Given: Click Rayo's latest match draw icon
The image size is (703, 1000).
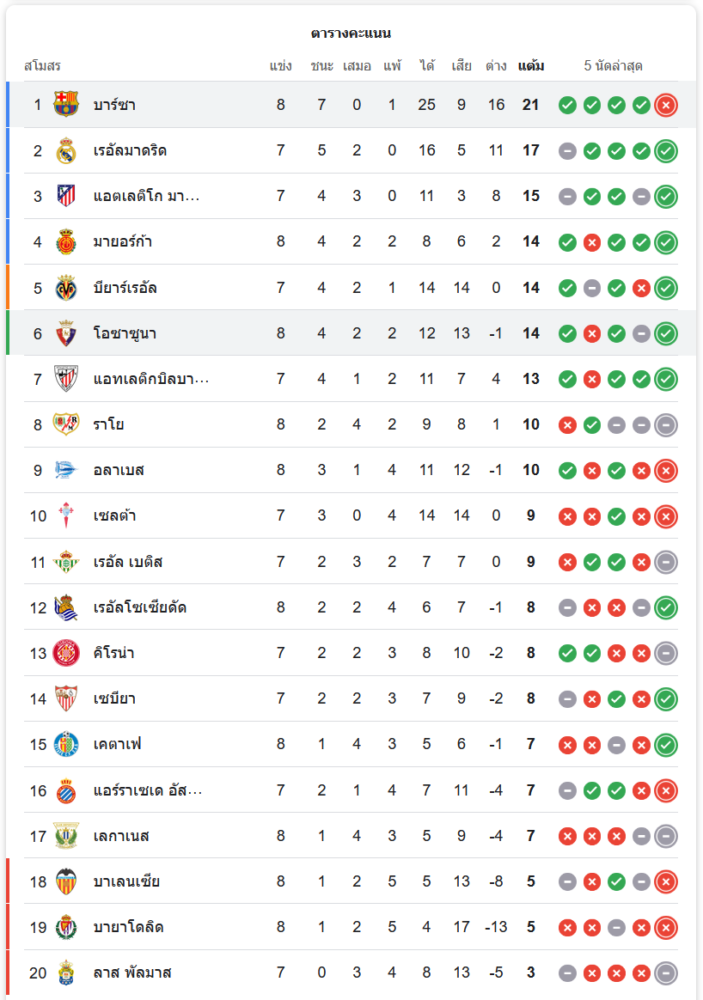Looking at the screenshot, I should [x=666, y=425].
